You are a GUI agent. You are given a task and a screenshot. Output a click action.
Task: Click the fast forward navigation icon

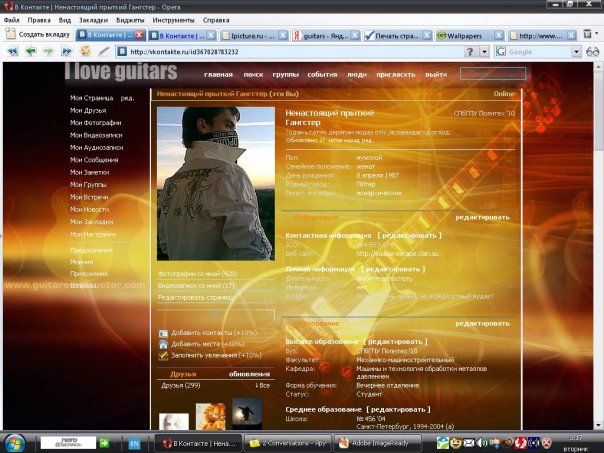66,51
